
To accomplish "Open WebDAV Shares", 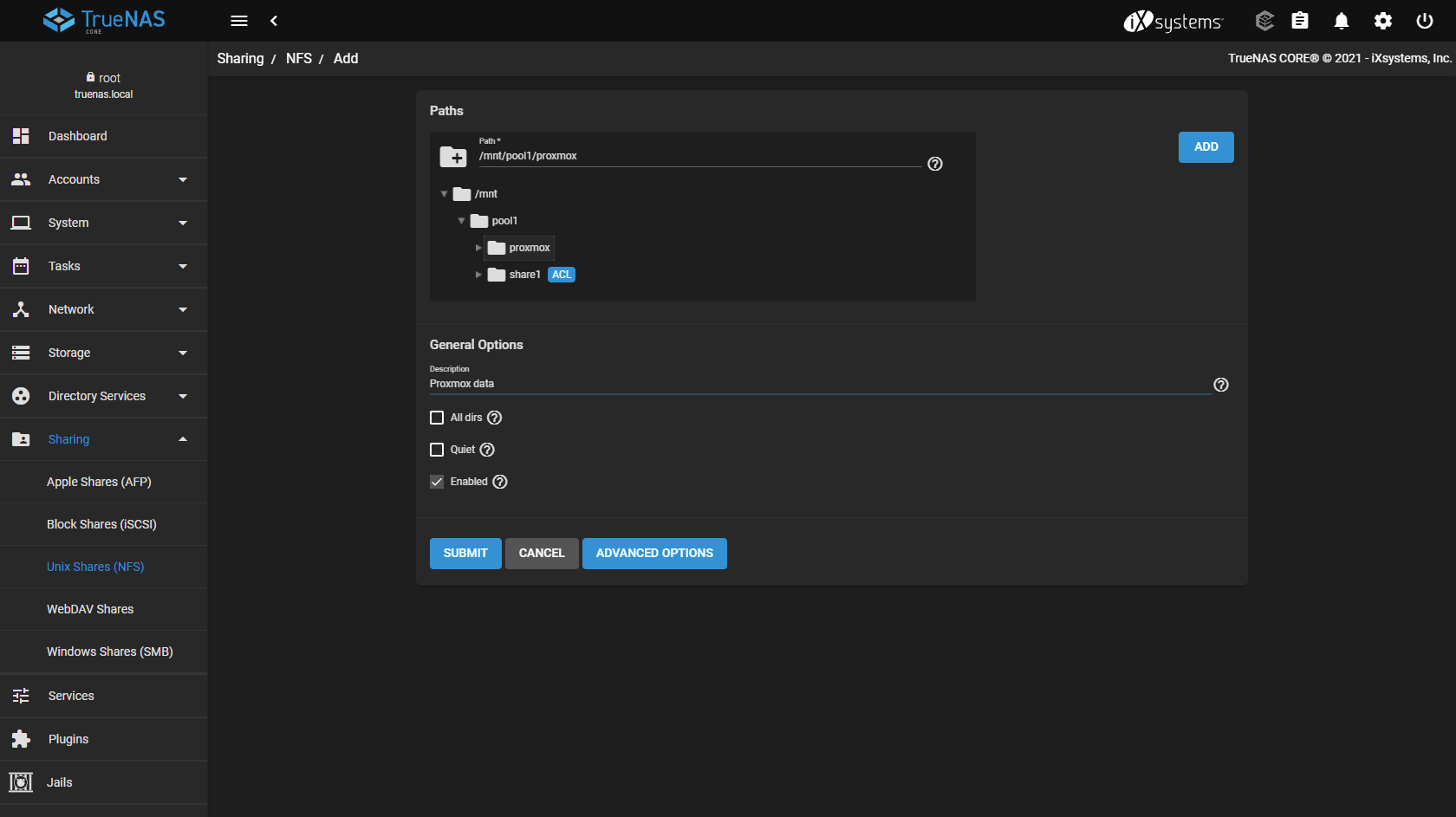I will pyautogui.click(x=90, y=609).
